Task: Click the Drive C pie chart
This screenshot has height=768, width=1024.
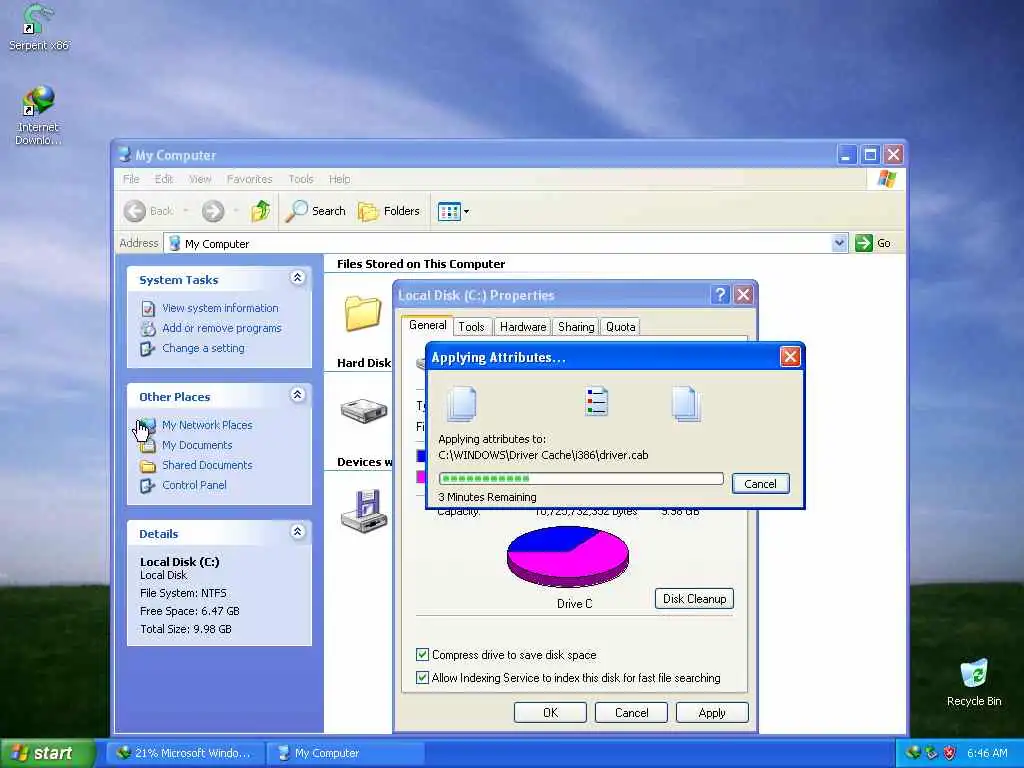Action: coord(568,556)
